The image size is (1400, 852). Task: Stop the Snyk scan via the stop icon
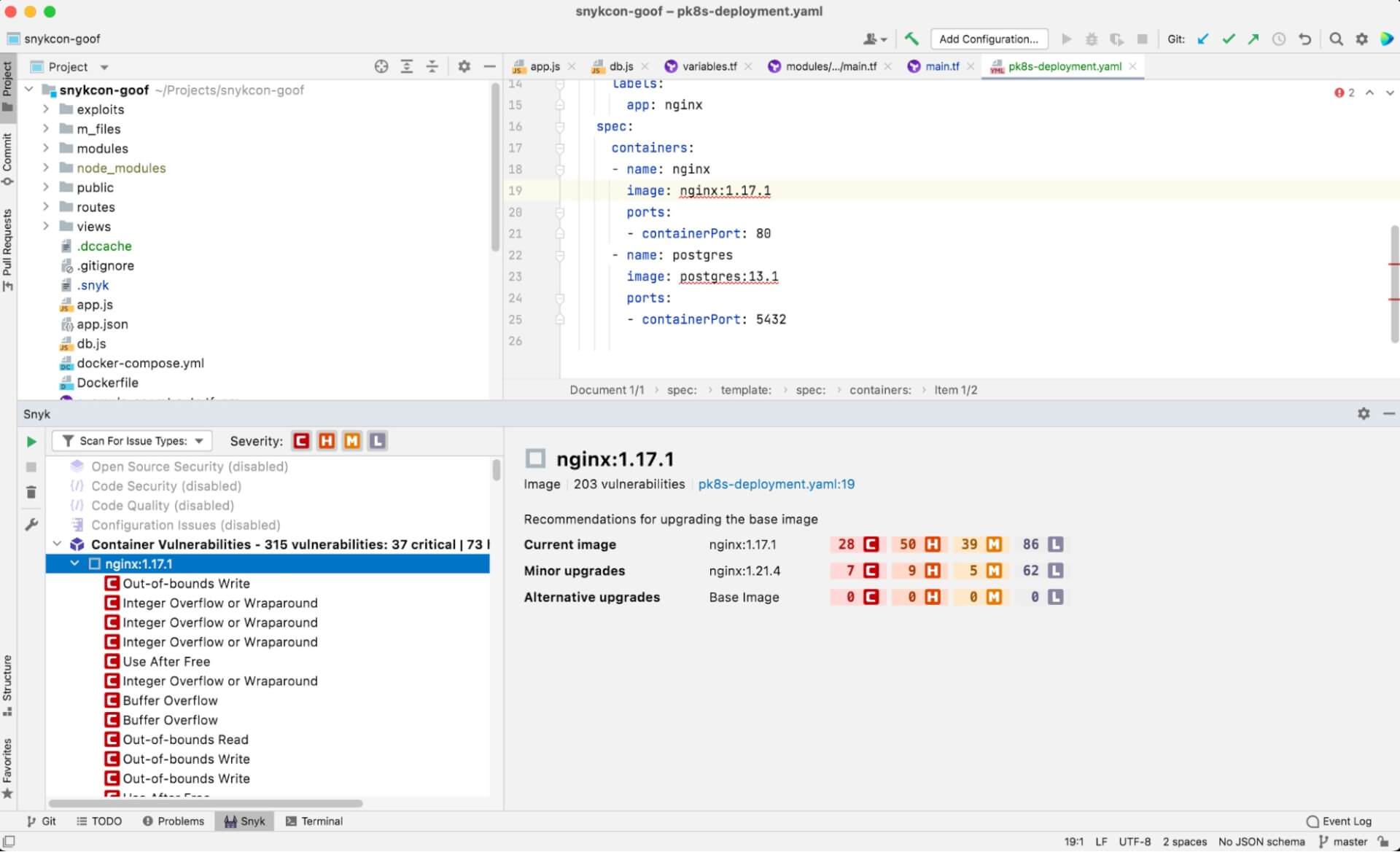coord(31,467)
